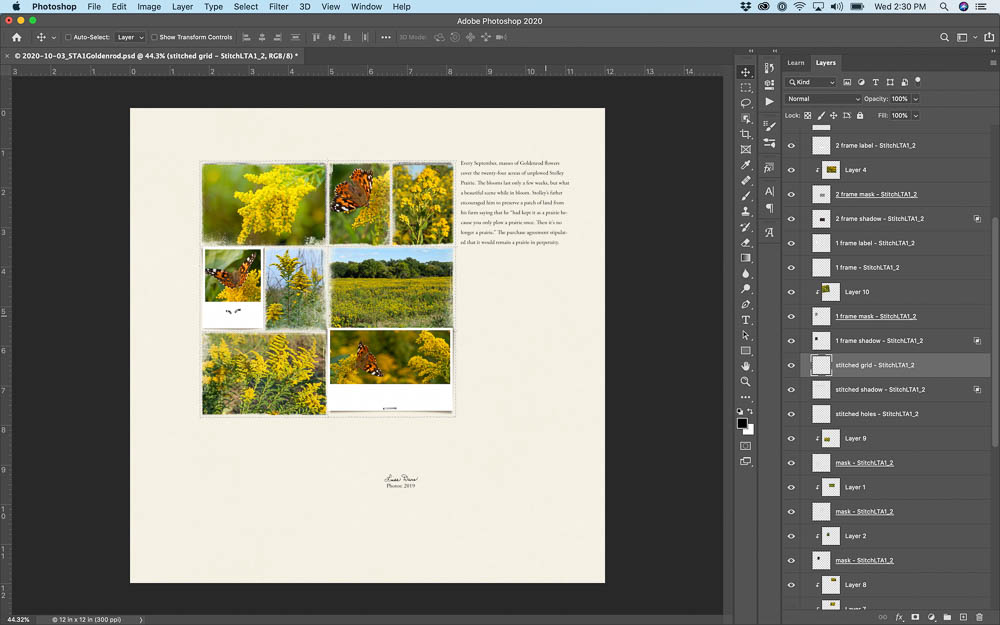
Task: Select the Dodge tool
Action: click(745, 289)
